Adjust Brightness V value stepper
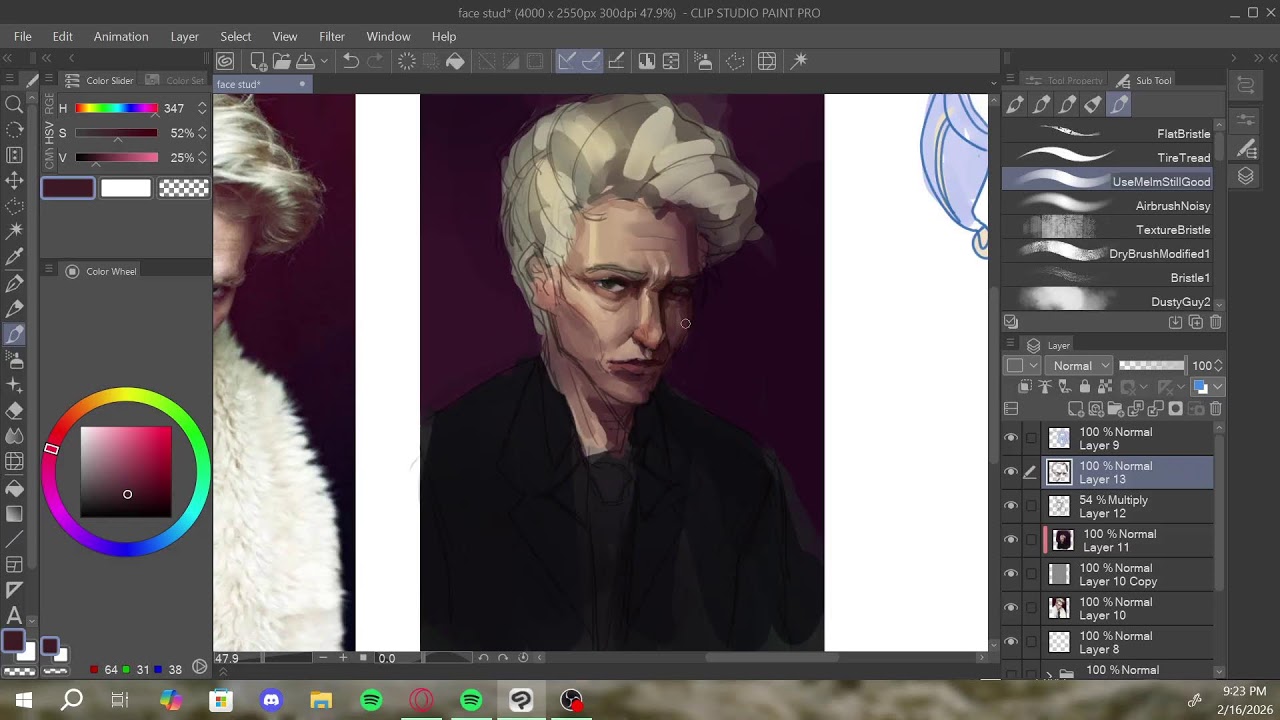1280x720 pixels. point(202,158)
